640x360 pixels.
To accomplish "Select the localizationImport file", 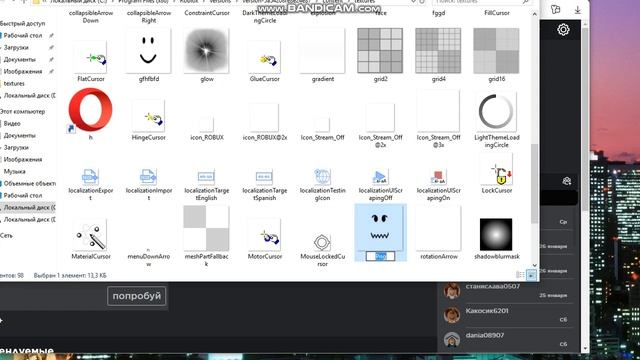I will point(149,176).
